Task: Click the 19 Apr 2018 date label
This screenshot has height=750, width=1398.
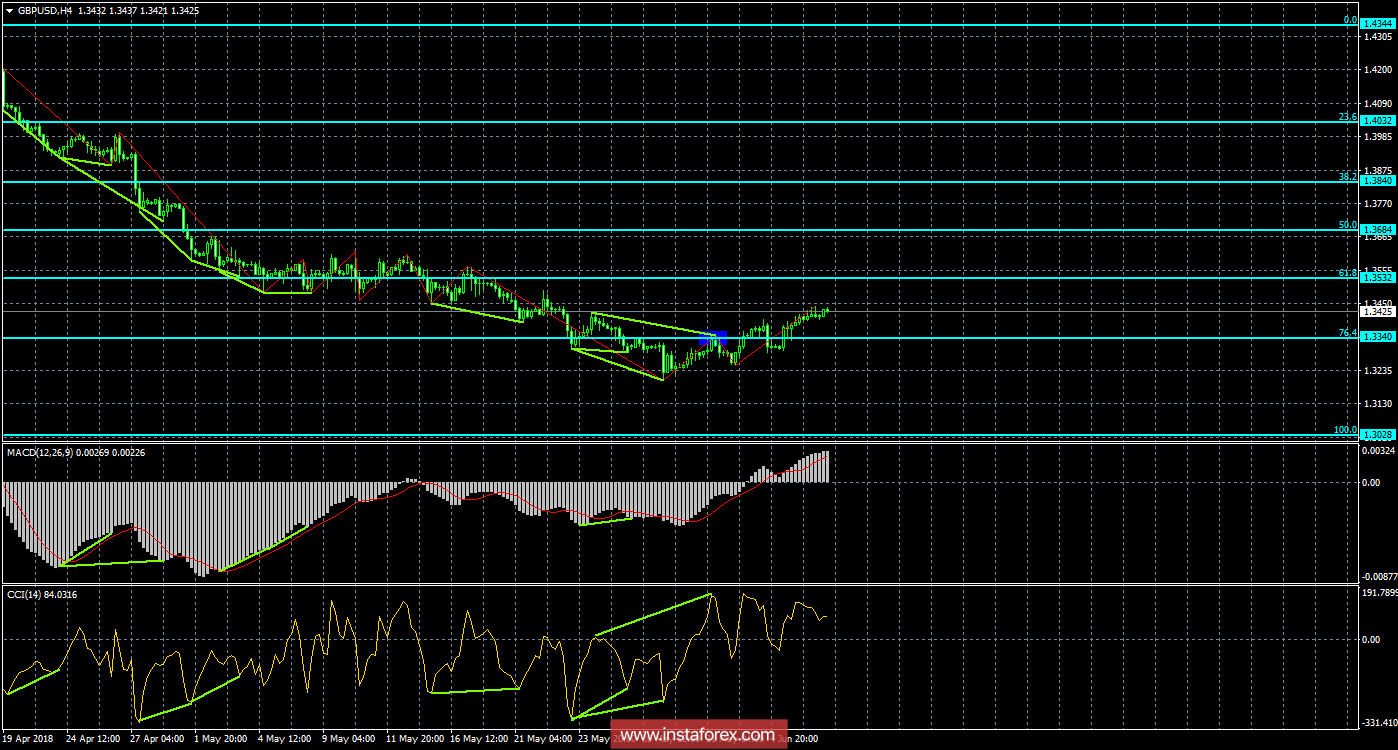Action: [x=29, y=740]
